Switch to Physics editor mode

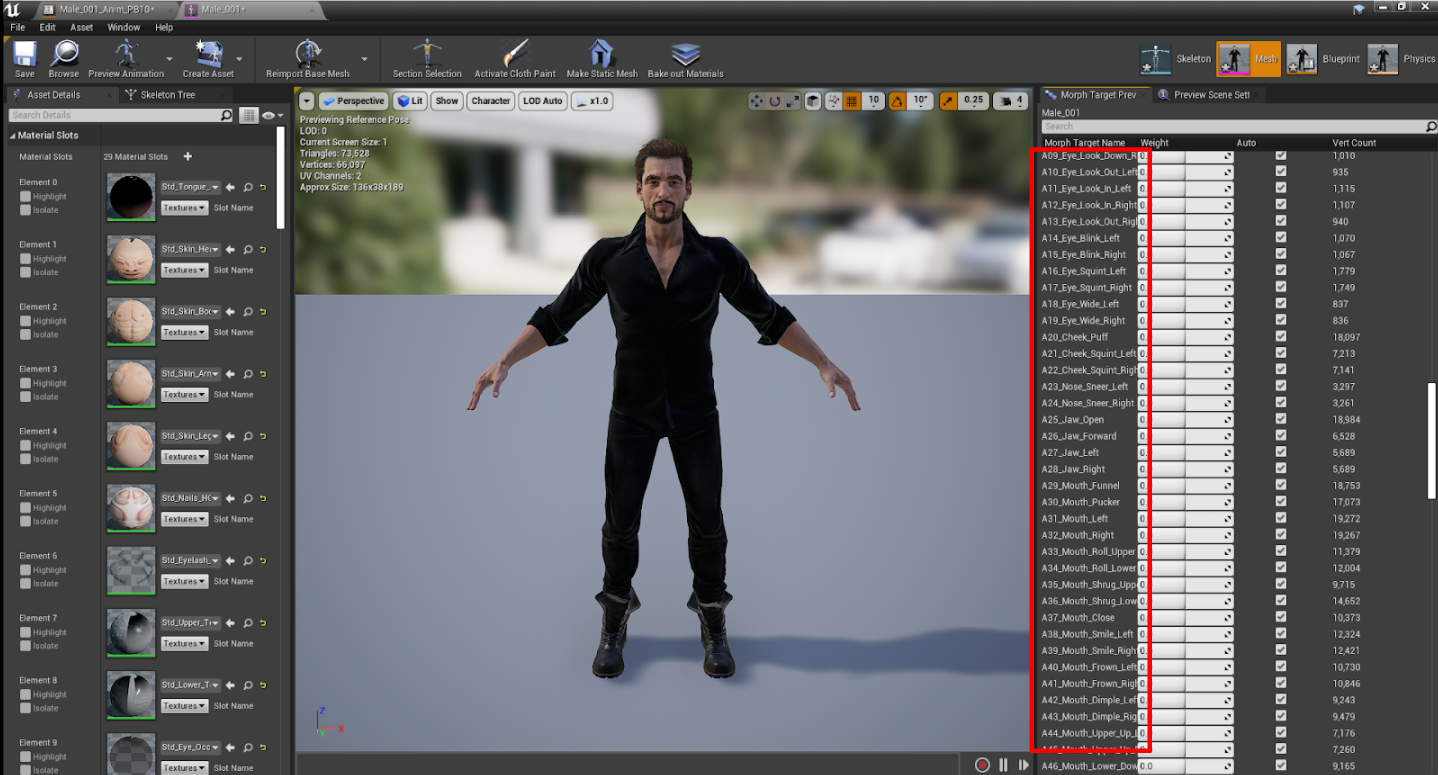click(x=1402, y=59)
